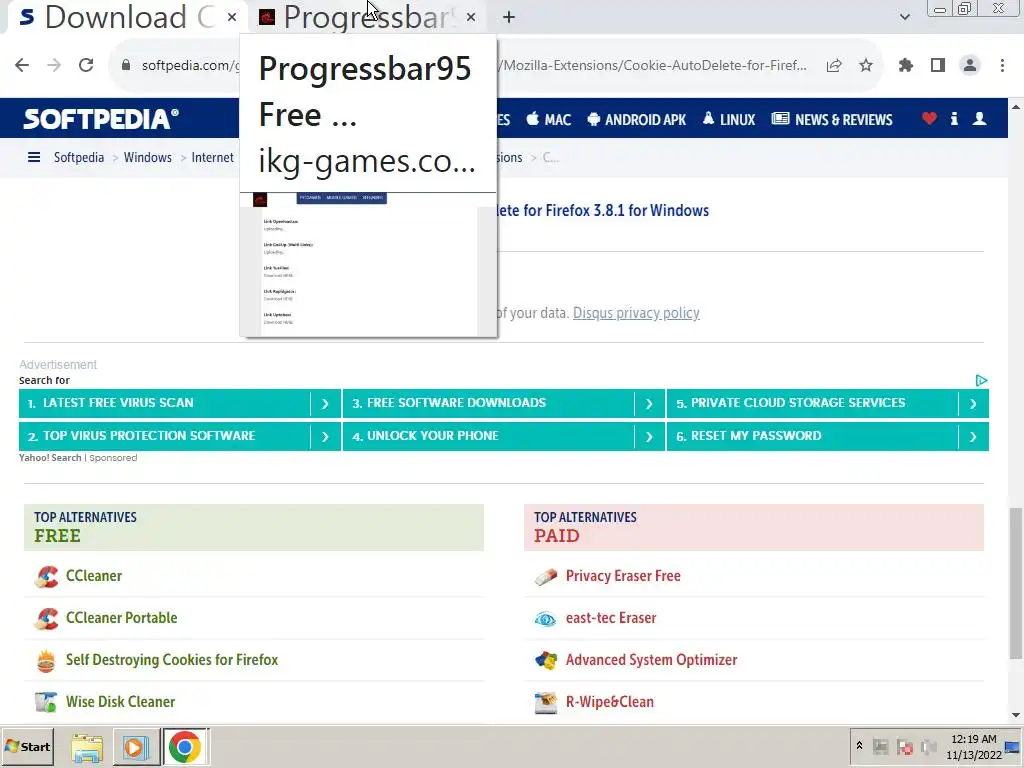Click the user account icon in Softpedia header
Viewport: 1024px width, 768px height.
tap(980, 118)
